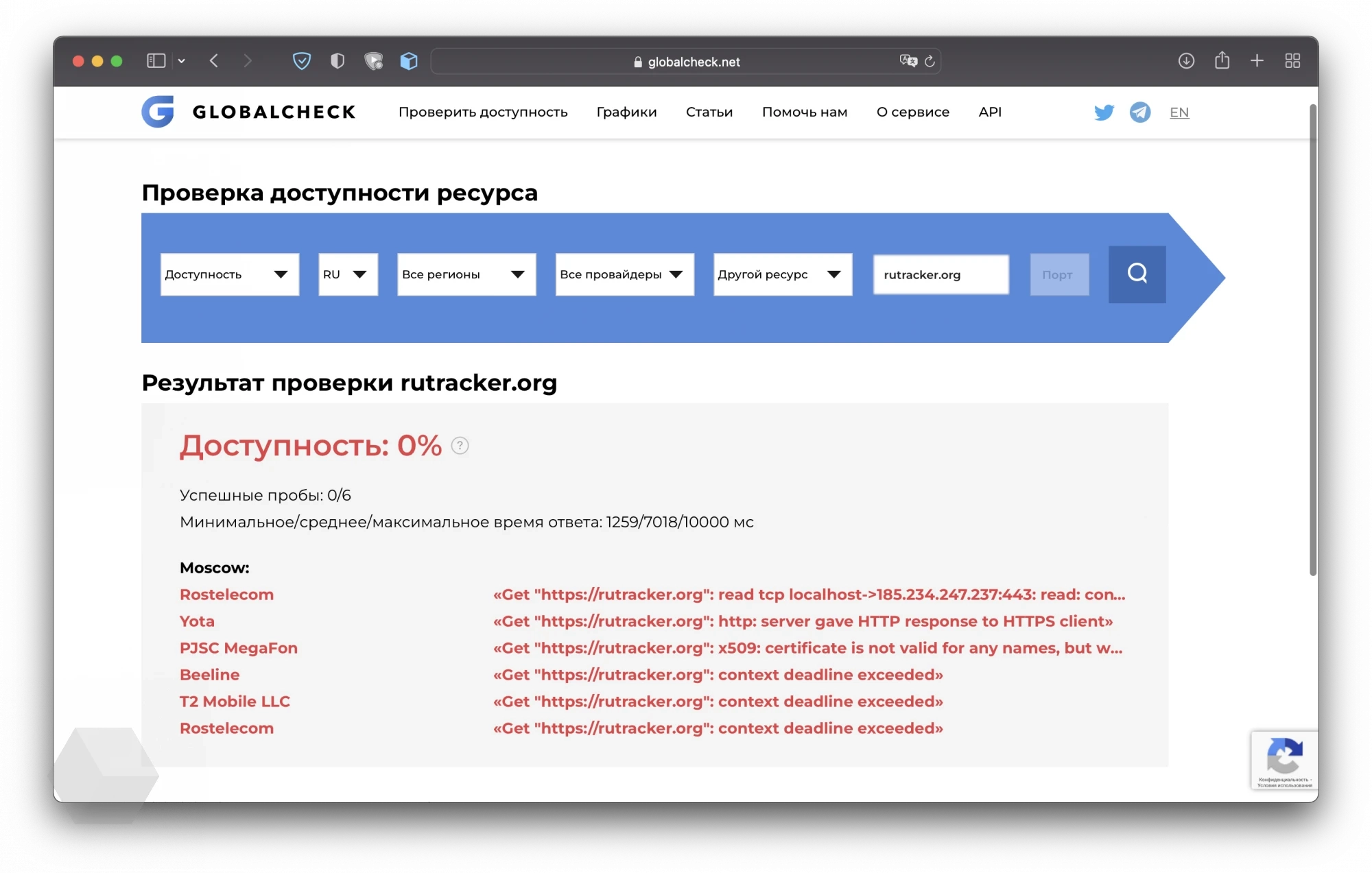The image size is (1372, 873).
Task: Show Safari downloads
Action: point(1186,61)
